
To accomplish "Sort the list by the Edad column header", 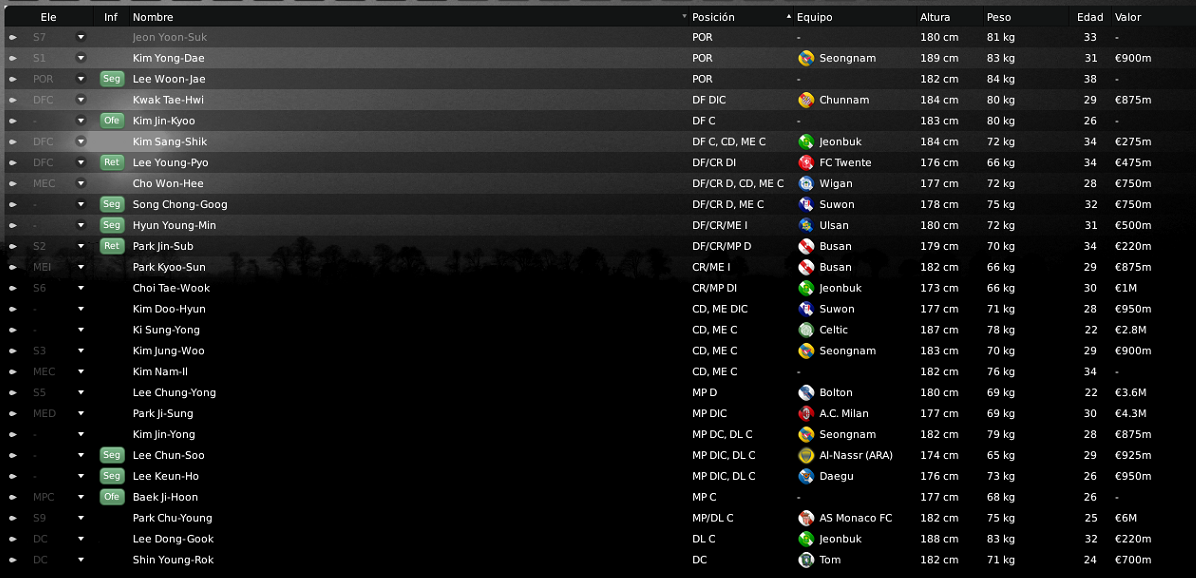I will (x=1089, y=17).
